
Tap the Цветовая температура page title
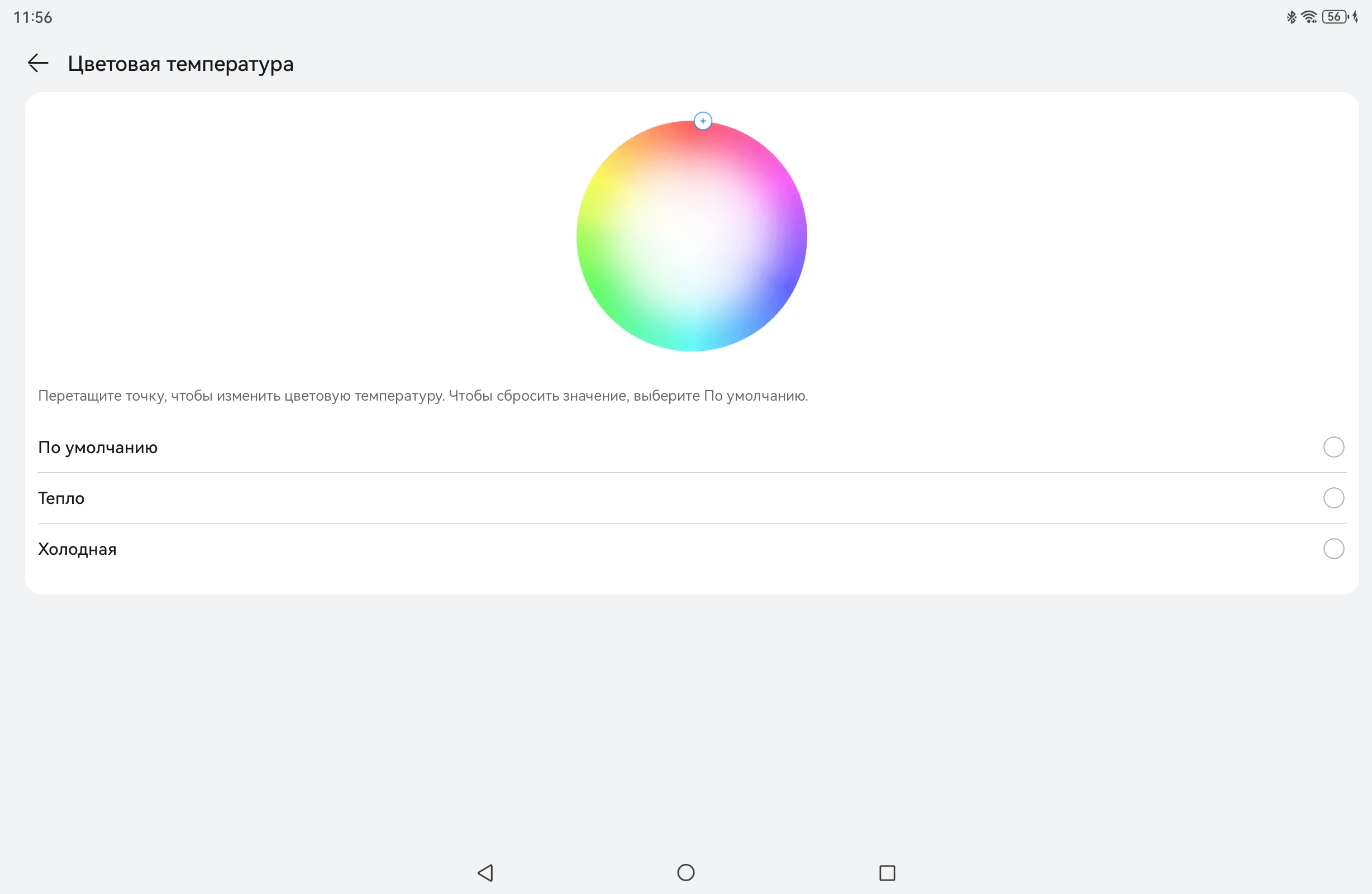(180, 64)
